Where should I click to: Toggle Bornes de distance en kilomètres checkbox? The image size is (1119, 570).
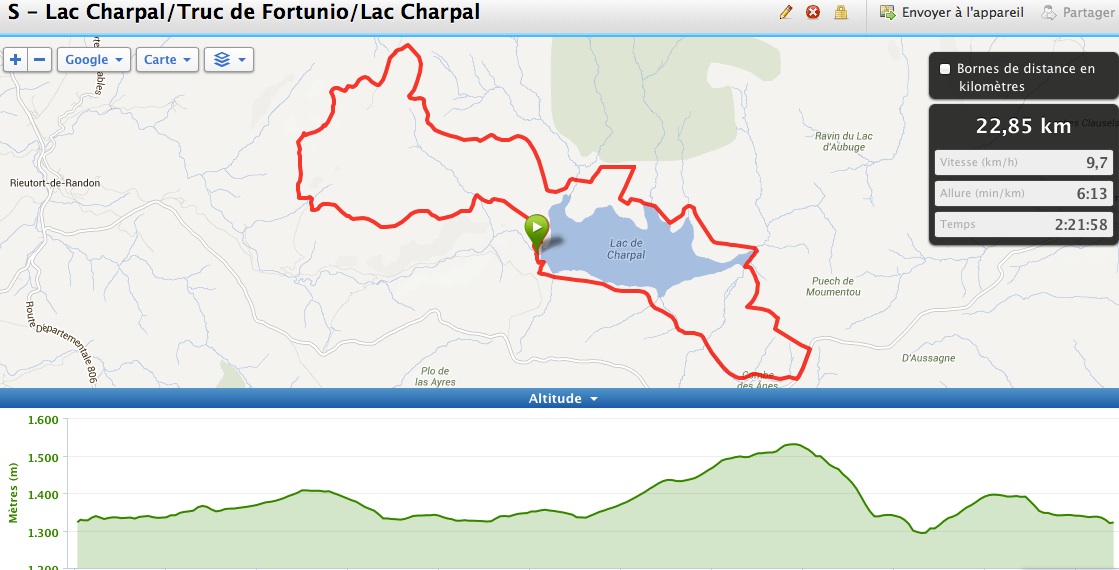tap(945, 69)
